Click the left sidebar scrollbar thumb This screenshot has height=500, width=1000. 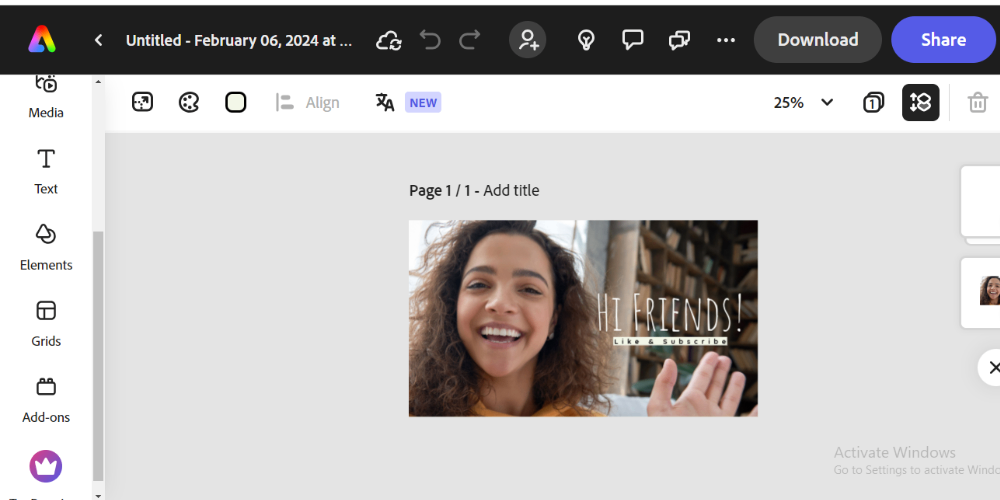coord(98,356)
